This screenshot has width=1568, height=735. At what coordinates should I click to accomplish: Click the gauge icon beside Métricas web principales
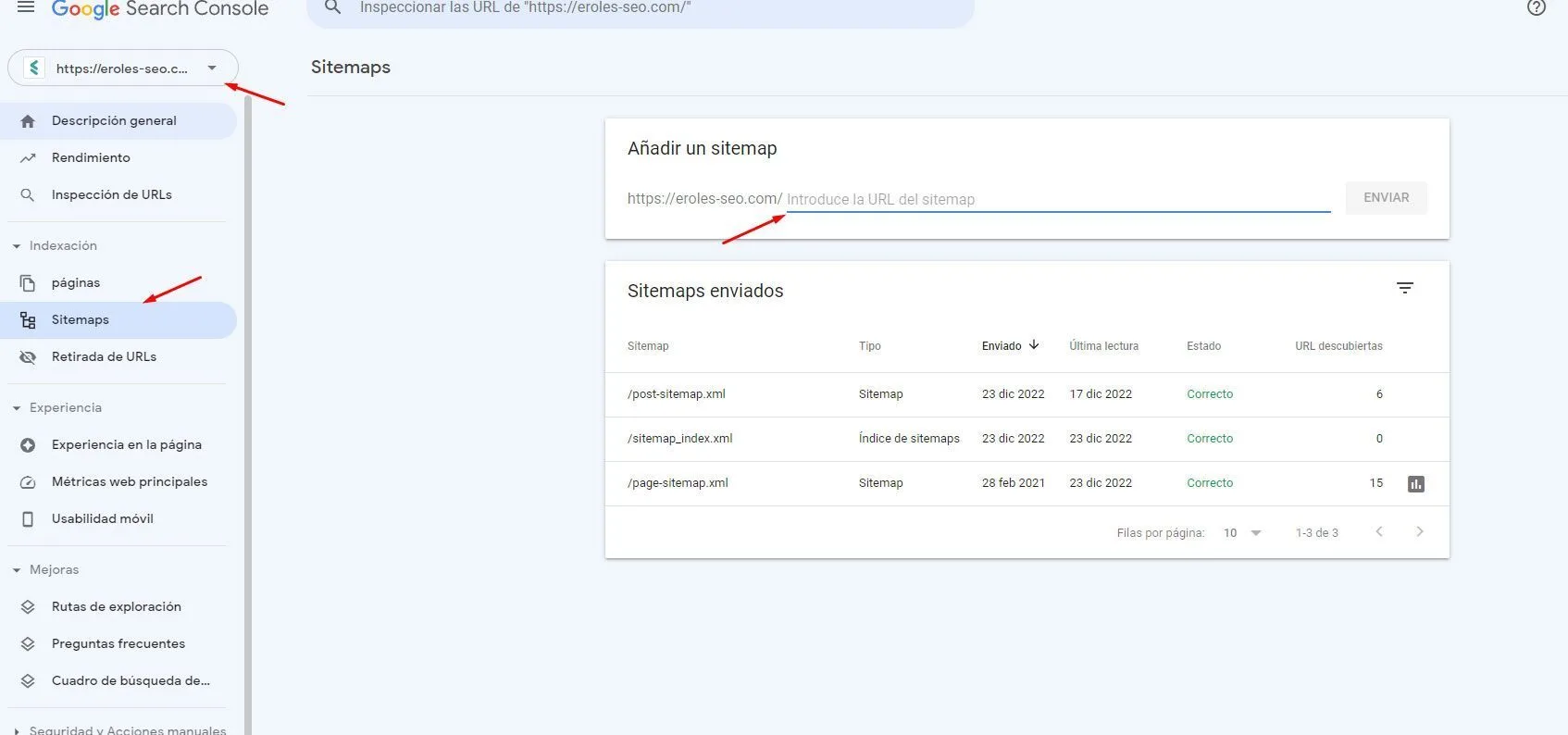28,482
